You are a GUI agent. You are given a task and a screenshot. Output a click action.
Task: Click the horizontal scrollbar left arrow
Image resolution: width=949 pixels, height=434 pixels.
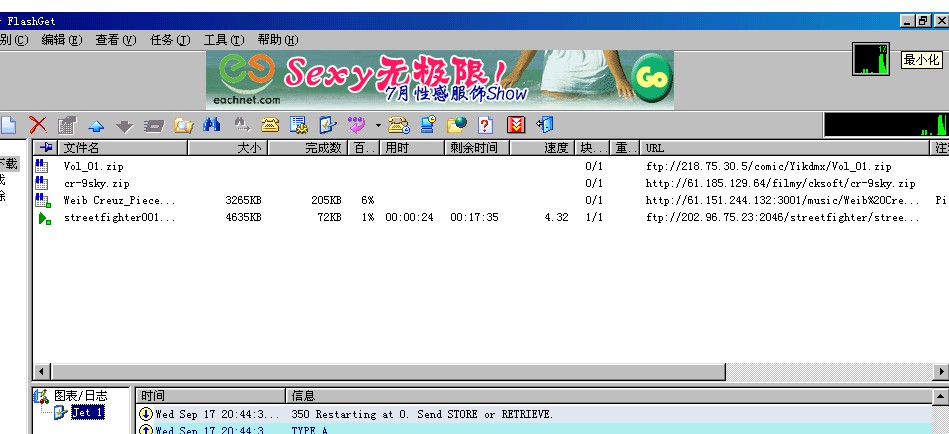(x=41, y=371)
